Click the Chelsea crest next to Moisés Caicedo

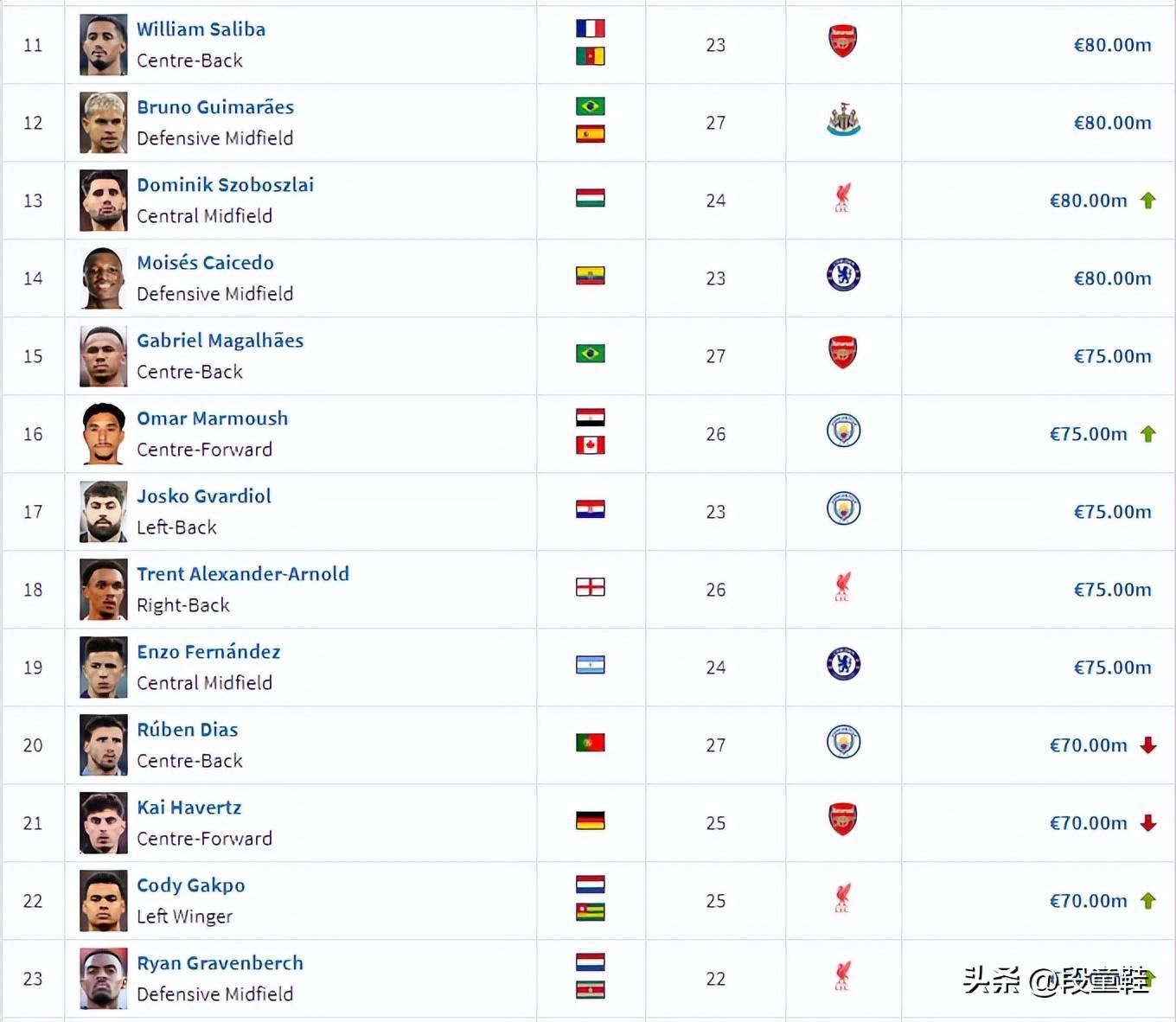click(843, 275)
